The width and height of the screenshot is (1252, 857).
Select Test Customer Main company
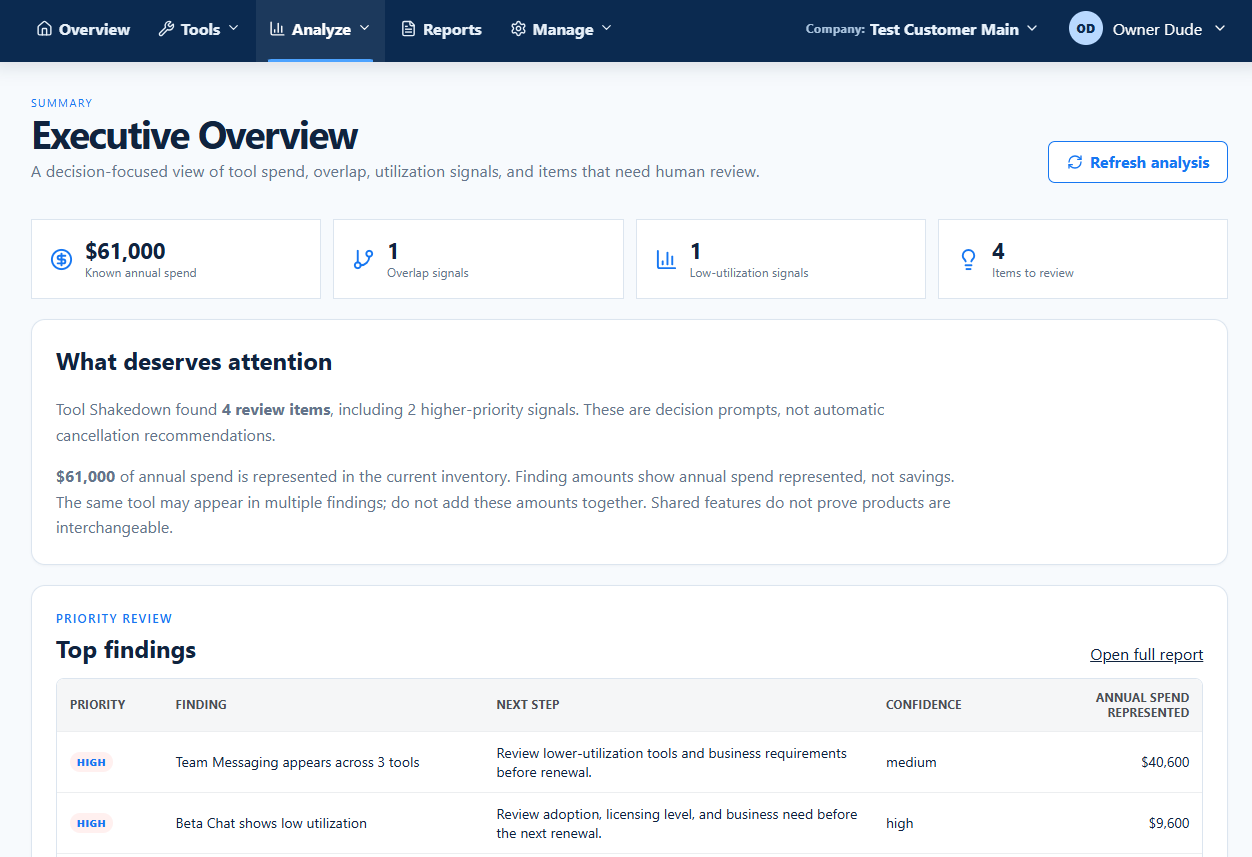coord(944,29)
